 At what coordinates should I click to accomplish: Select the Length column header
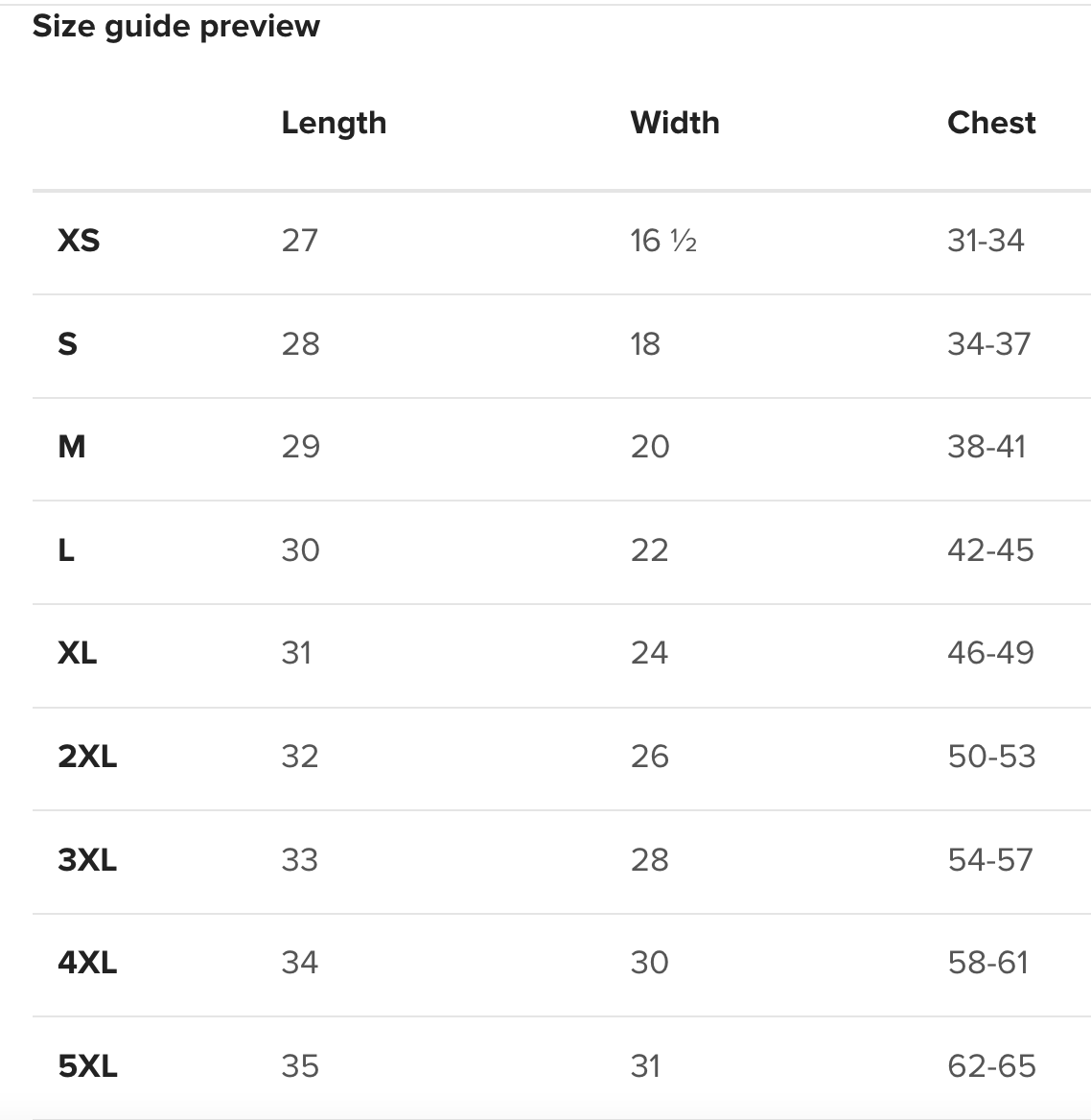pos(334,123)
